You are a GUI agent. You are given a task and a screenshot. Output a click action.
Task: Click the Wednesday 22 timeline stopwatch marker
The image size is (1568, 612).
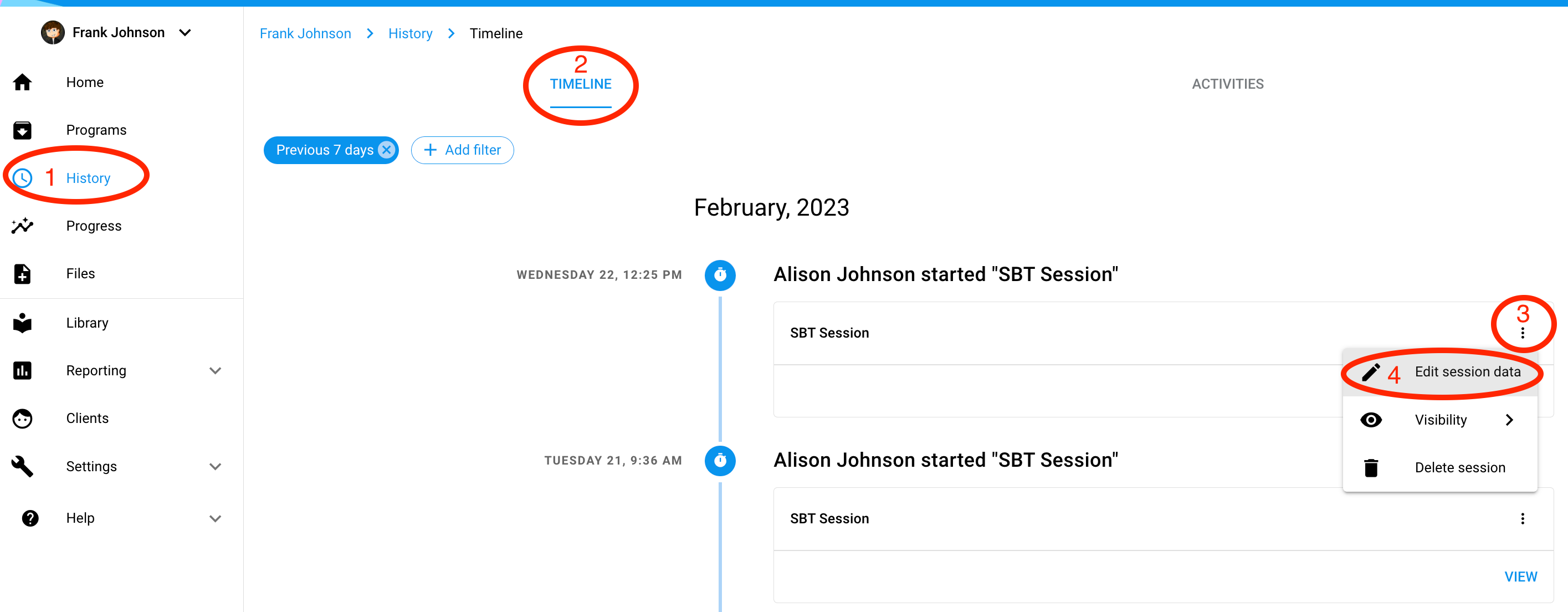[720, 276]
